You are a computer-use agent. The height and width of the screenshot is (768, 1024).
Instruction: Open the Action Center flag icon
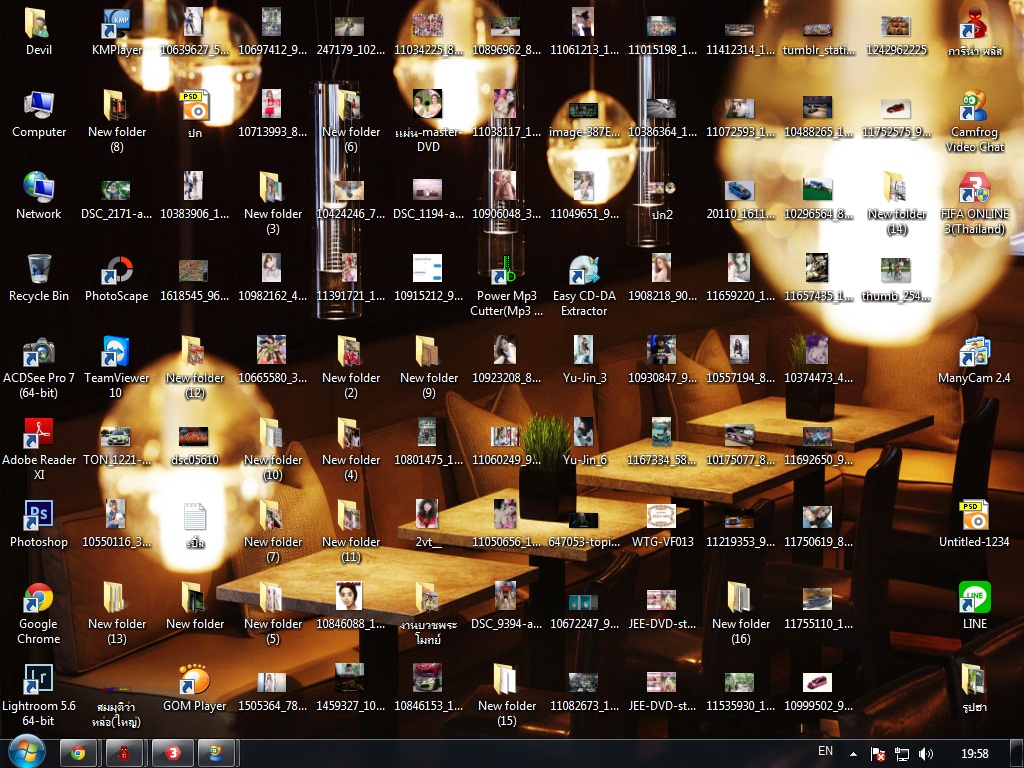[878, 754]
